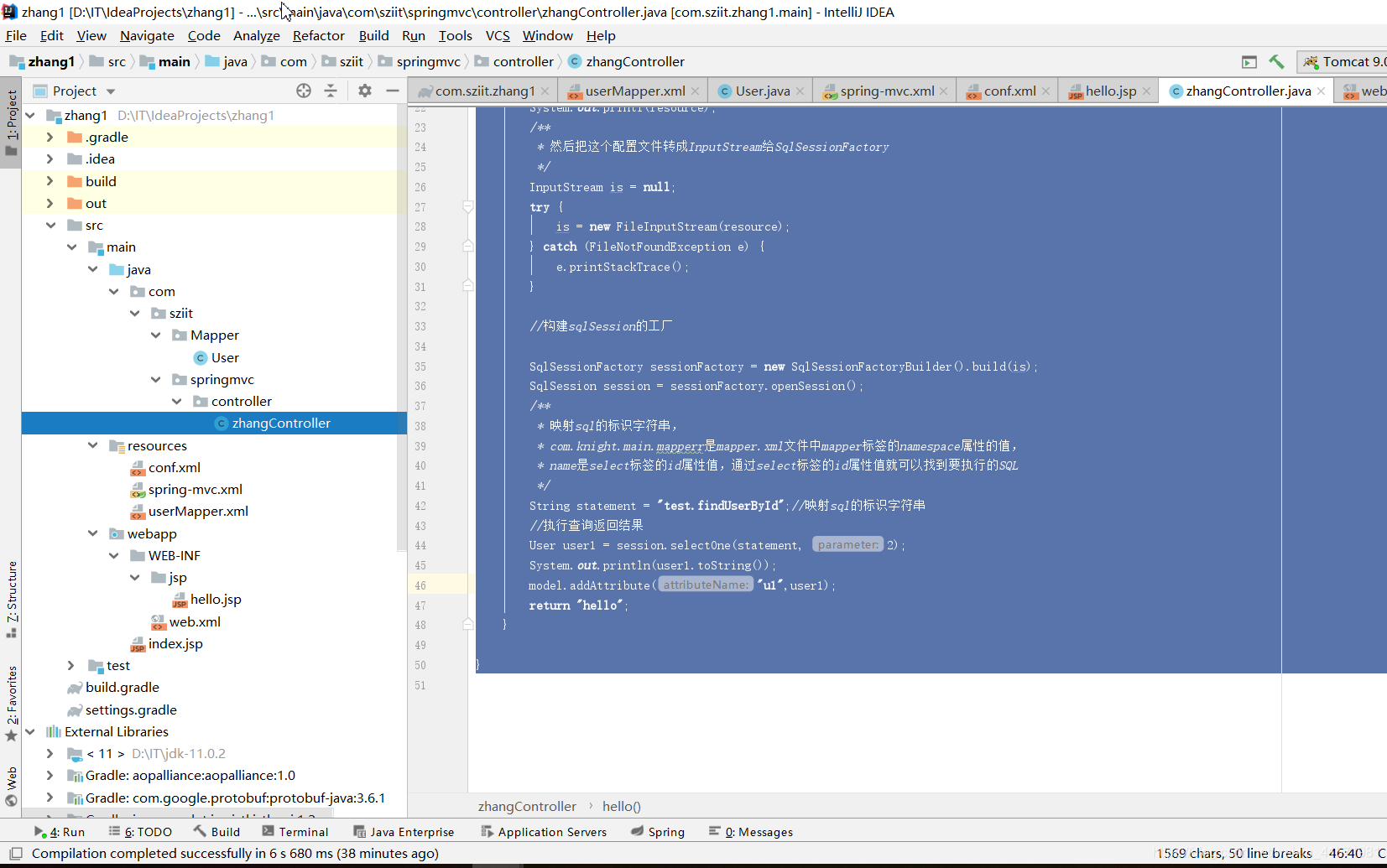The image size is (1387, 868).
Task: Open Project panel settings gear
Action: pos(365,91)
